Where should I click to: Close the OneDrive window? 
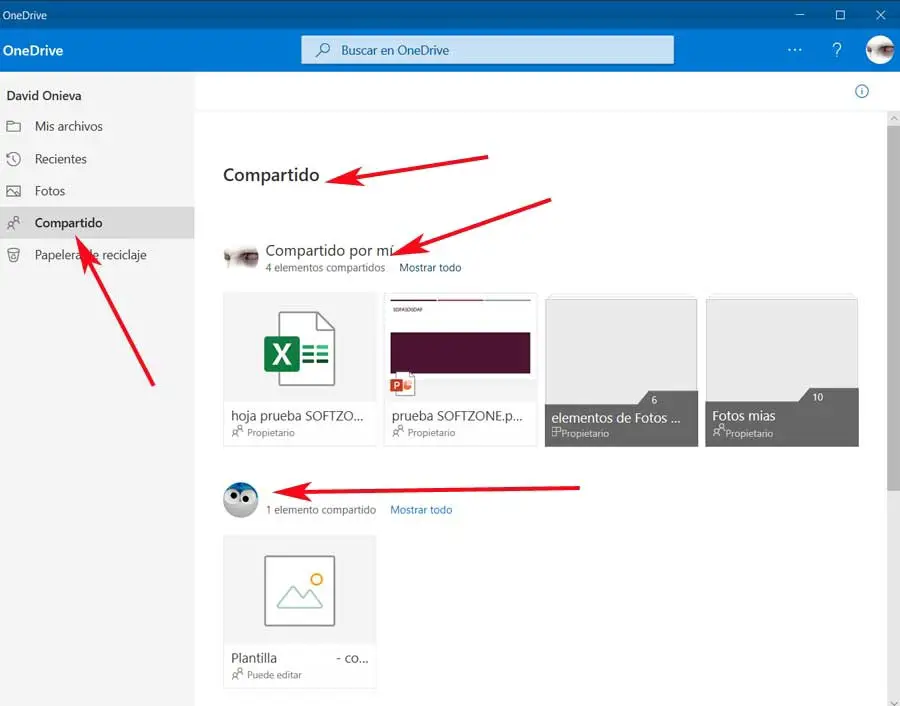click(x=880, y=14)
